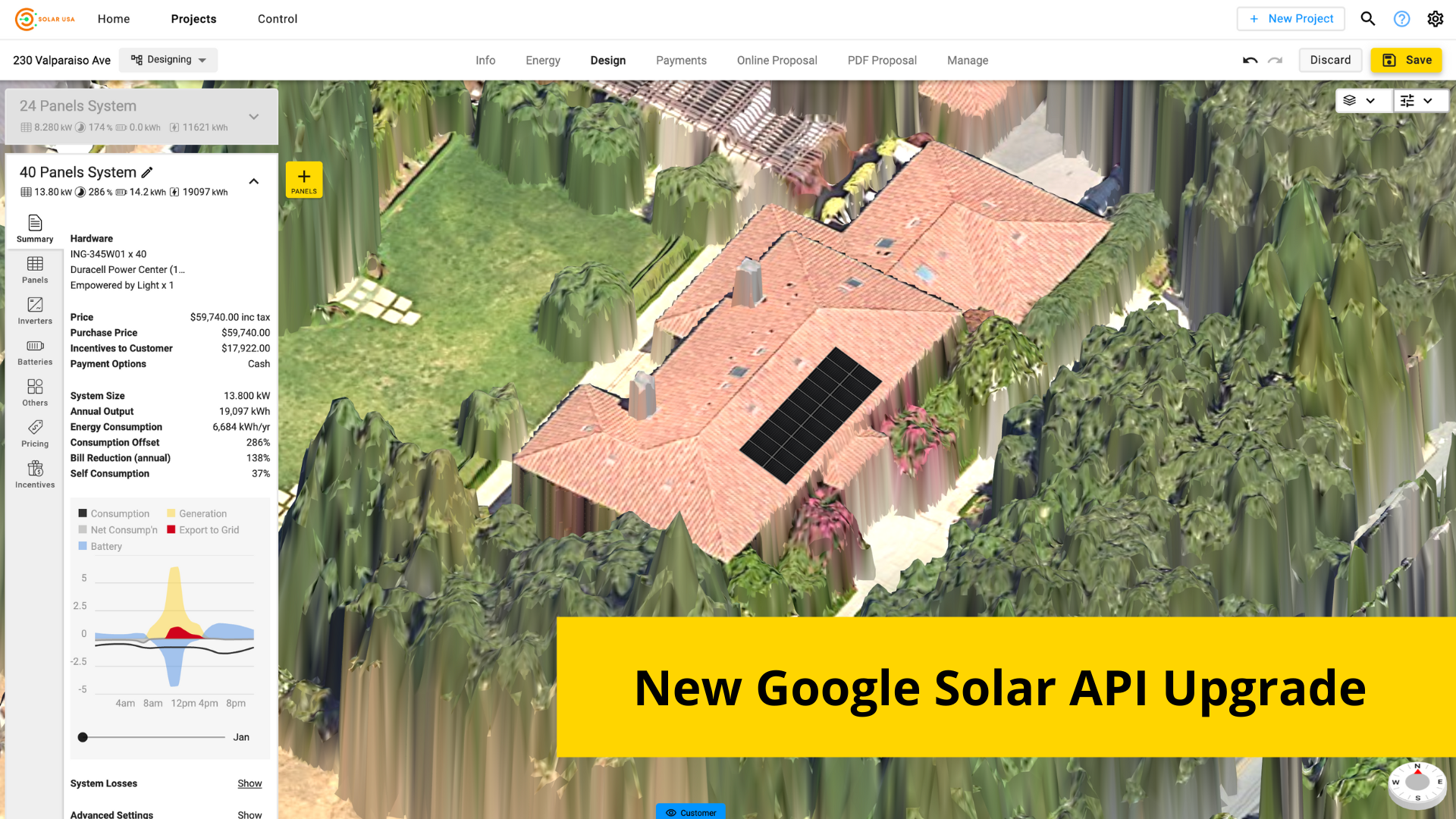Viewport: 1456px width, 819px height.
Task: Open the search magnifier icon
Action: [x=1367, y=19]
